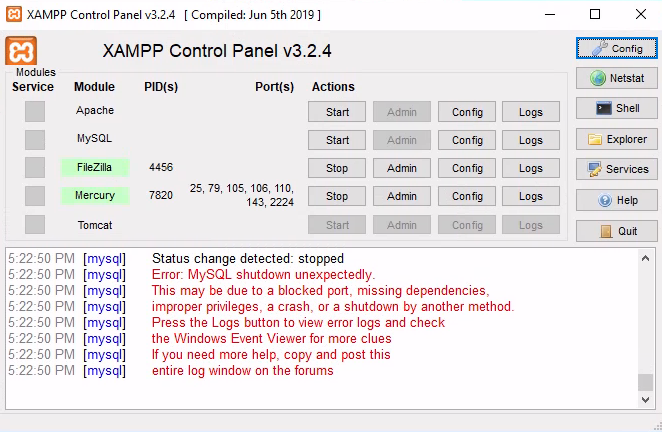Minimize the XAMPP window
The width and height of the screenshot is (662, 432).
click(x=550, y=14)
